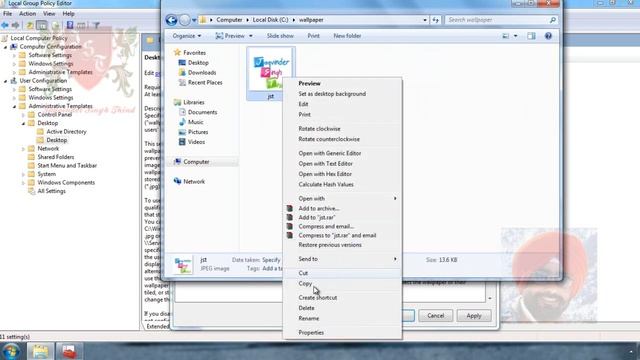Image resolution: width=640 pixels, height=360 pixels.
Task: Open Preview button dropdown arrow
Action: pos(251,36)
